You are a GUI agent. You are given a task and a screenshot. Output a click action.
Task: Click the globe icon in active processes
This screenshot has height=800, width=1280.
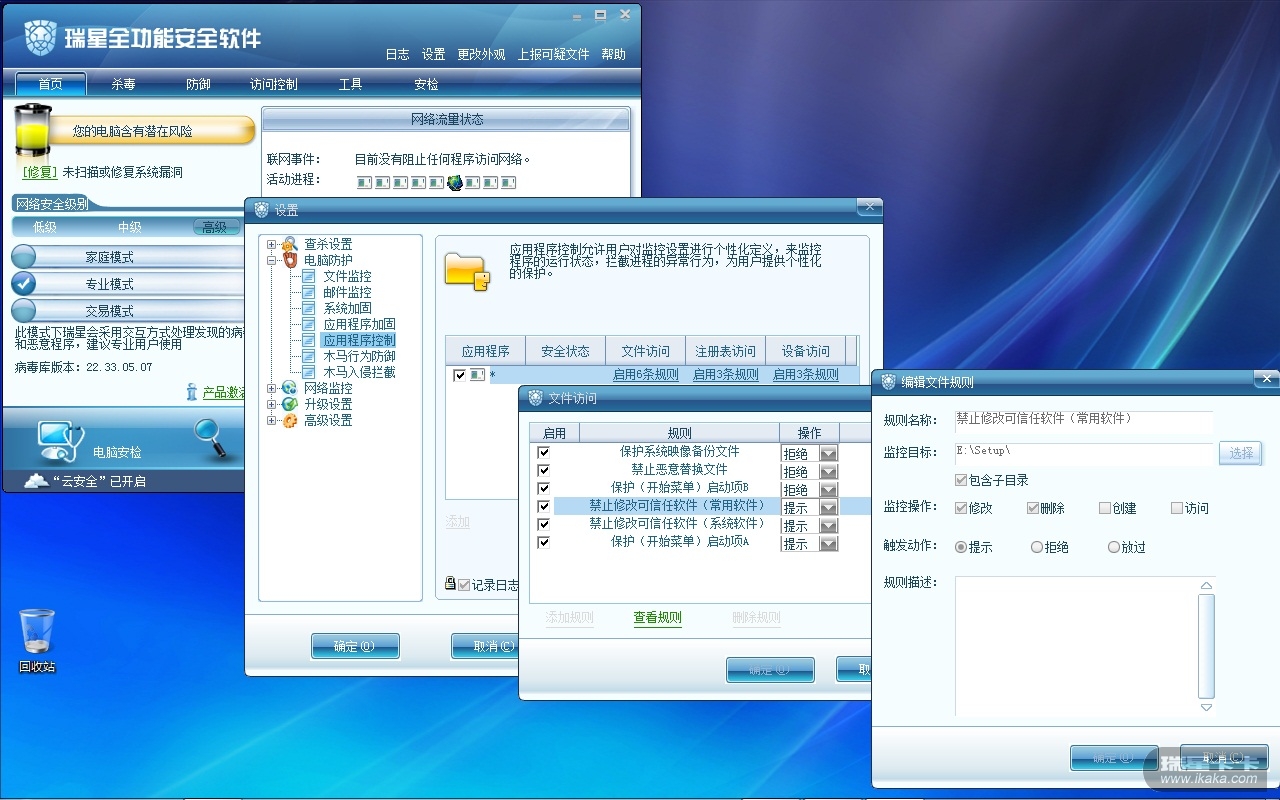tap(455, 182)
